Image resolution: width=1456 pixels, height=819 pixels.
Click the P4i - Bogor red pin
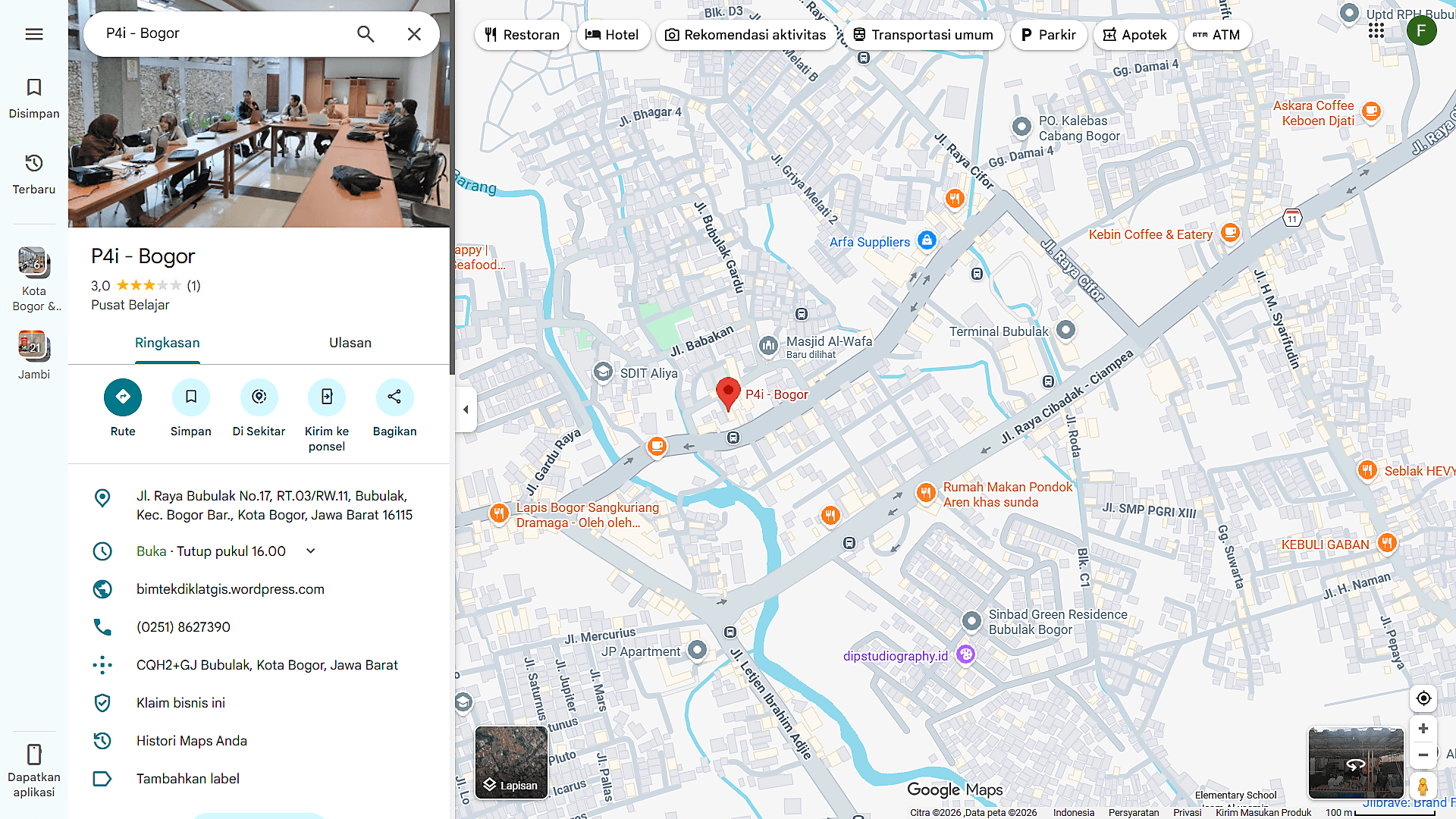(728, 394)
